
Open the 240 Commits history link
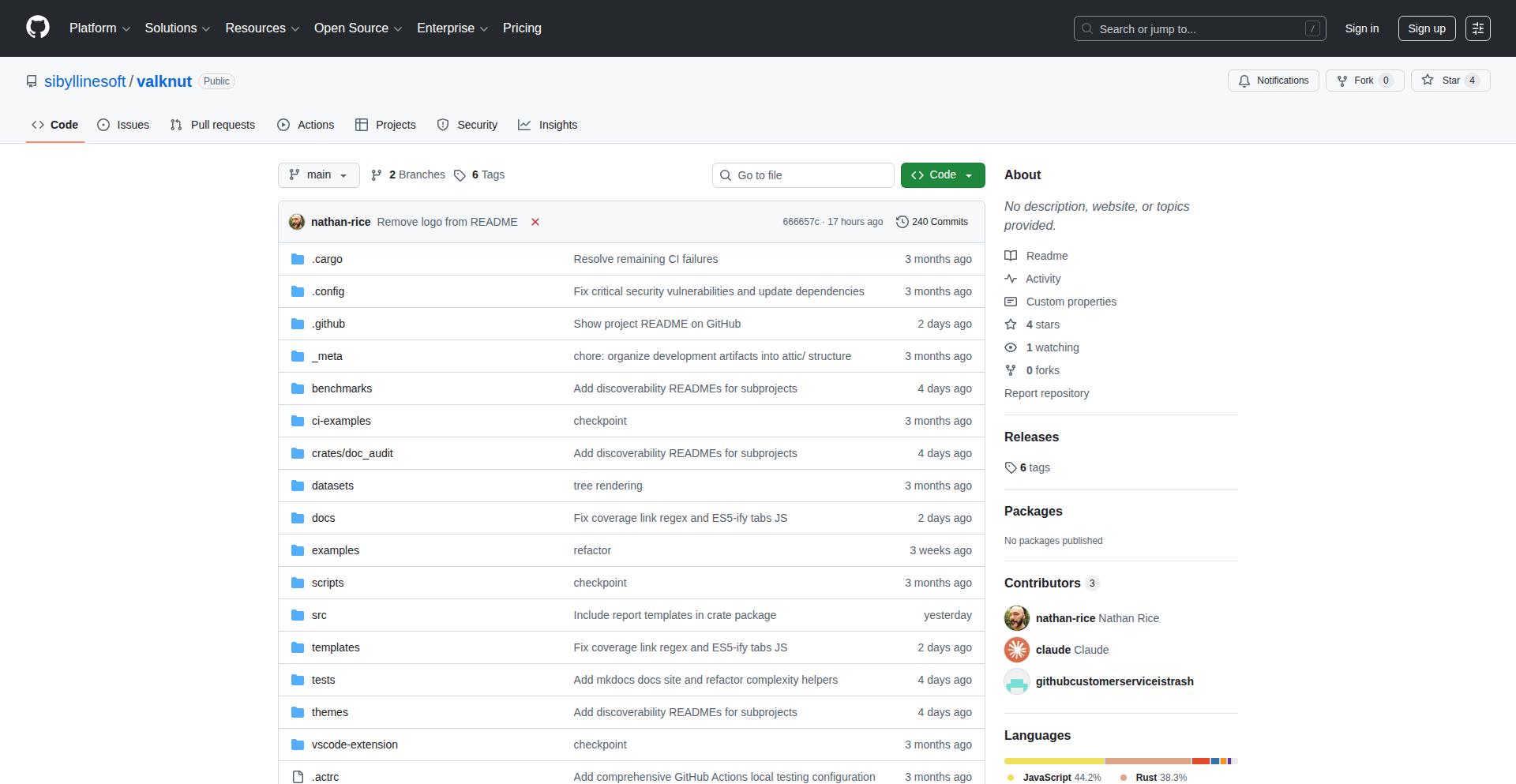click(x=932, y=222)
